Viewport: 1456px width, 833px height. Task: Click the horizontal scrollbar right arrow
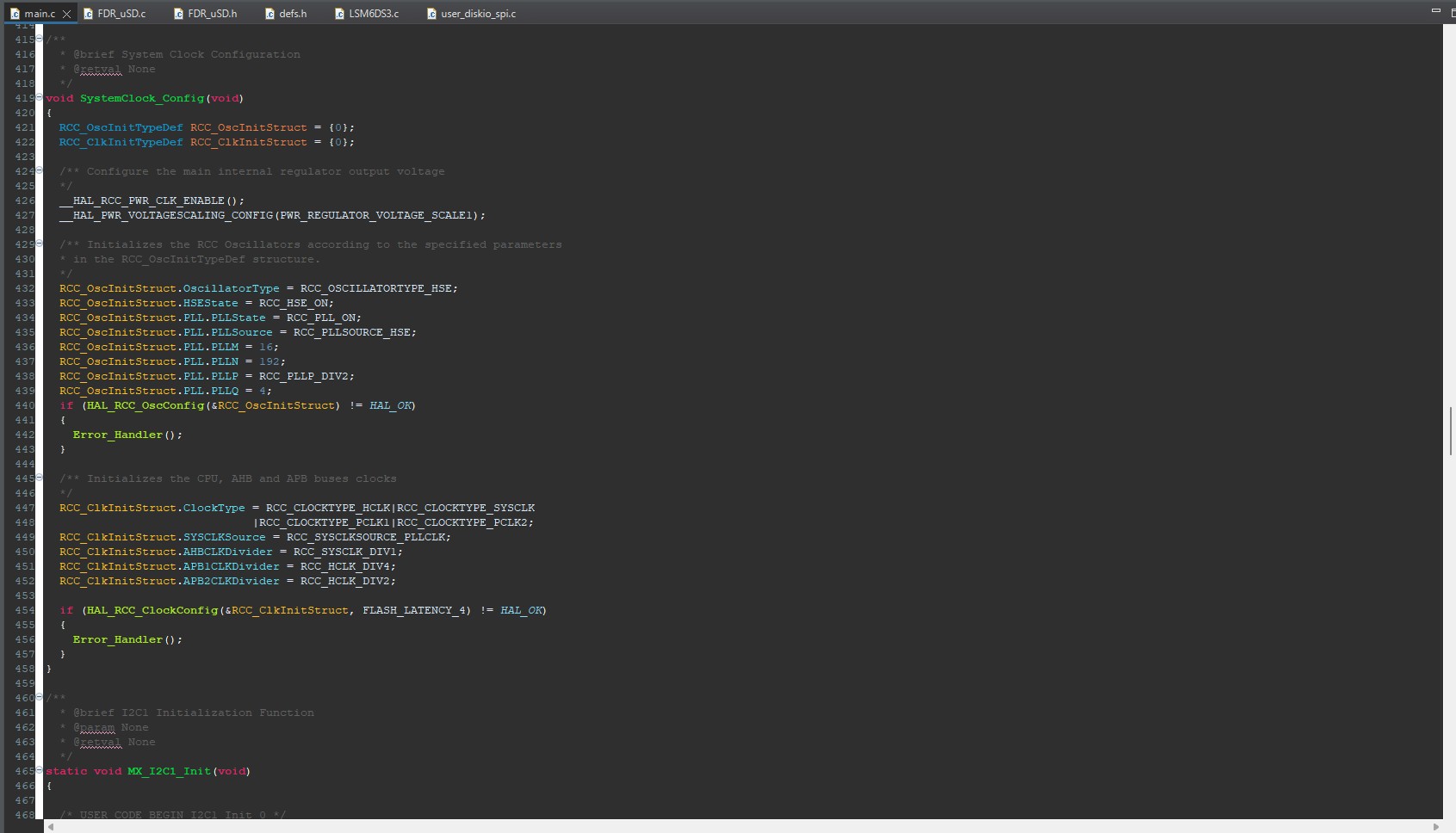pyautogui.click(x=1435, y=827)
